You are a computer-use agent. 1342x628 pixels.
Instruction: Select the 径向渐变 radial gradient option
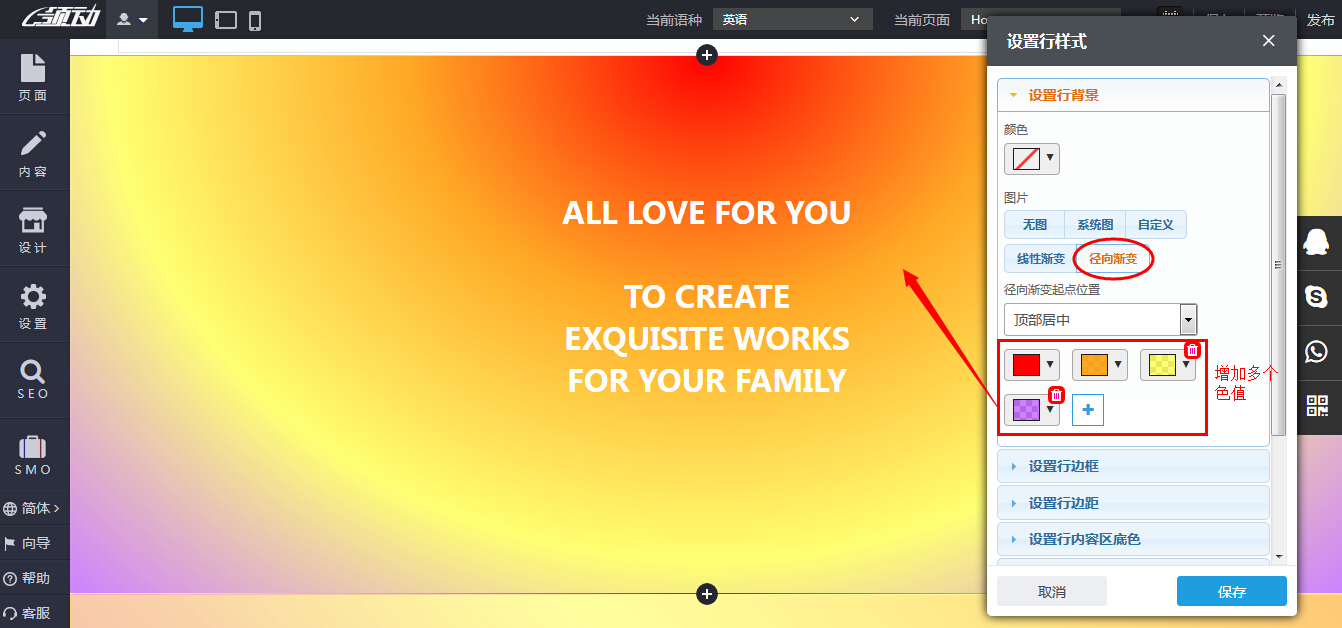pos(1113,259)
